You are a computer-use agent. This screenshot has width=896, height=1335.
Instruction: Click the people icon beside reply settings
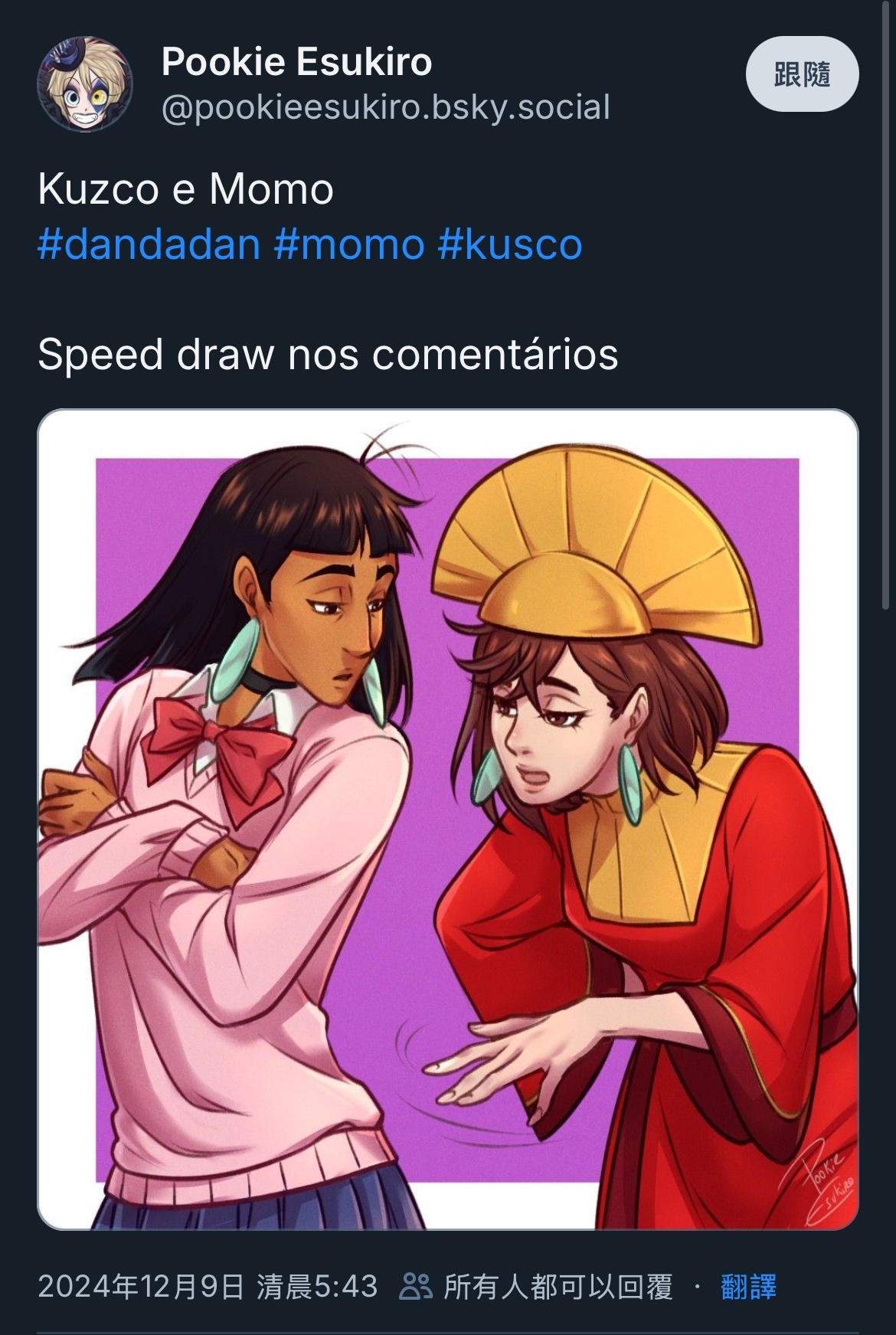point(416,1287)
